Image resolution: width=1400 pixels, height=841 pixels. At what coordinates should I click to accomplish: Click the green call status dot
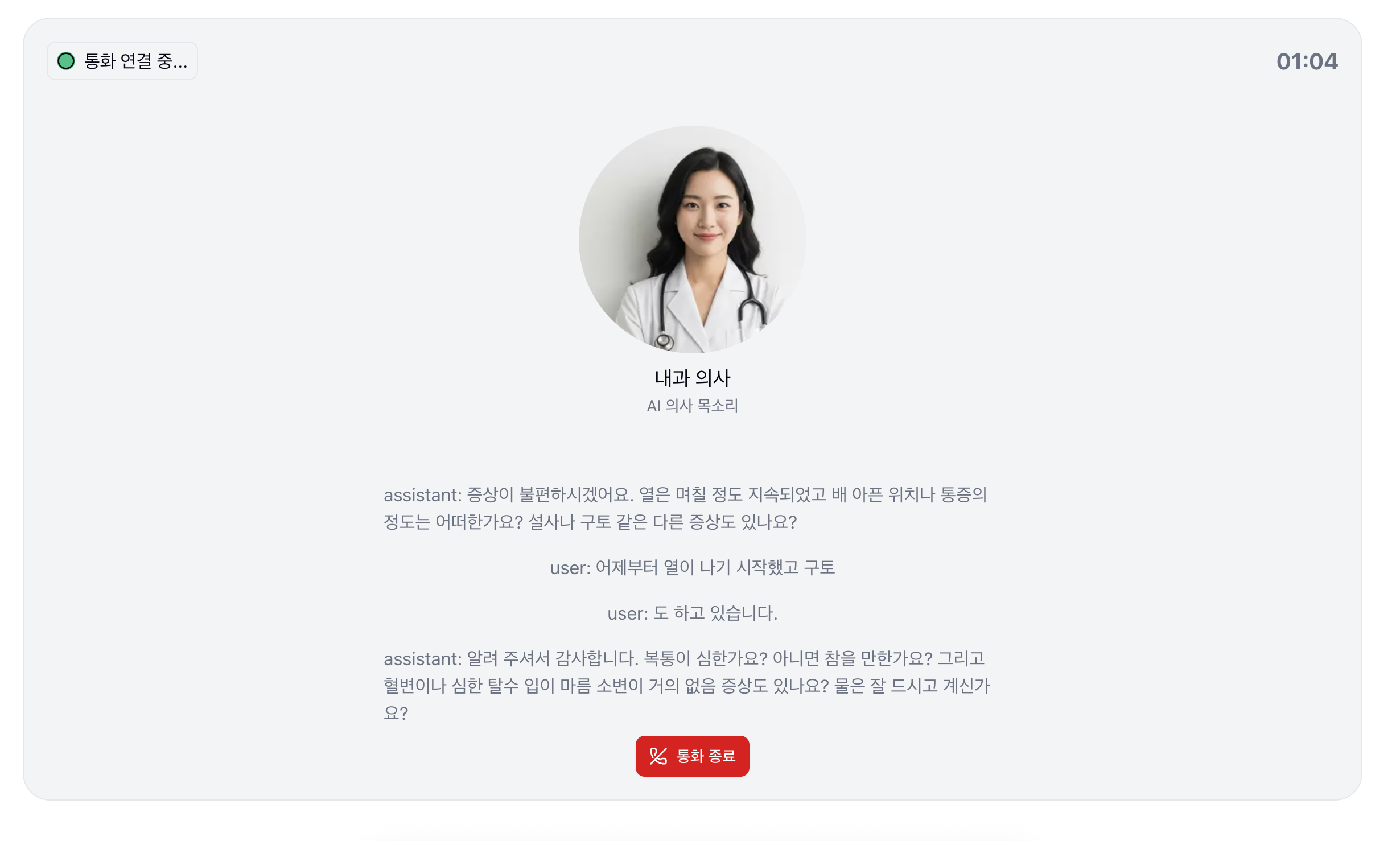tap(66, 61)
